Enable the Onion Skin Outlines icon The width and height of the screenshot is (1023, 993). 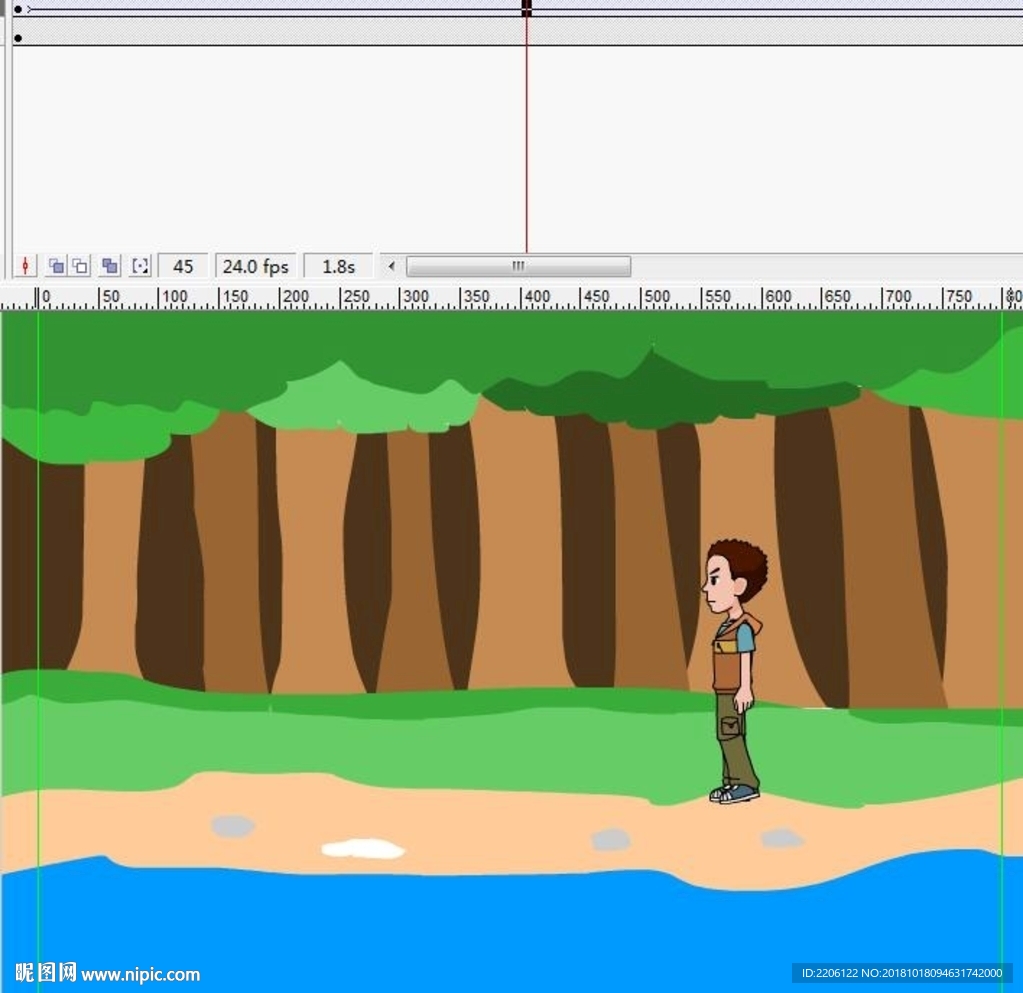point(80,266)
